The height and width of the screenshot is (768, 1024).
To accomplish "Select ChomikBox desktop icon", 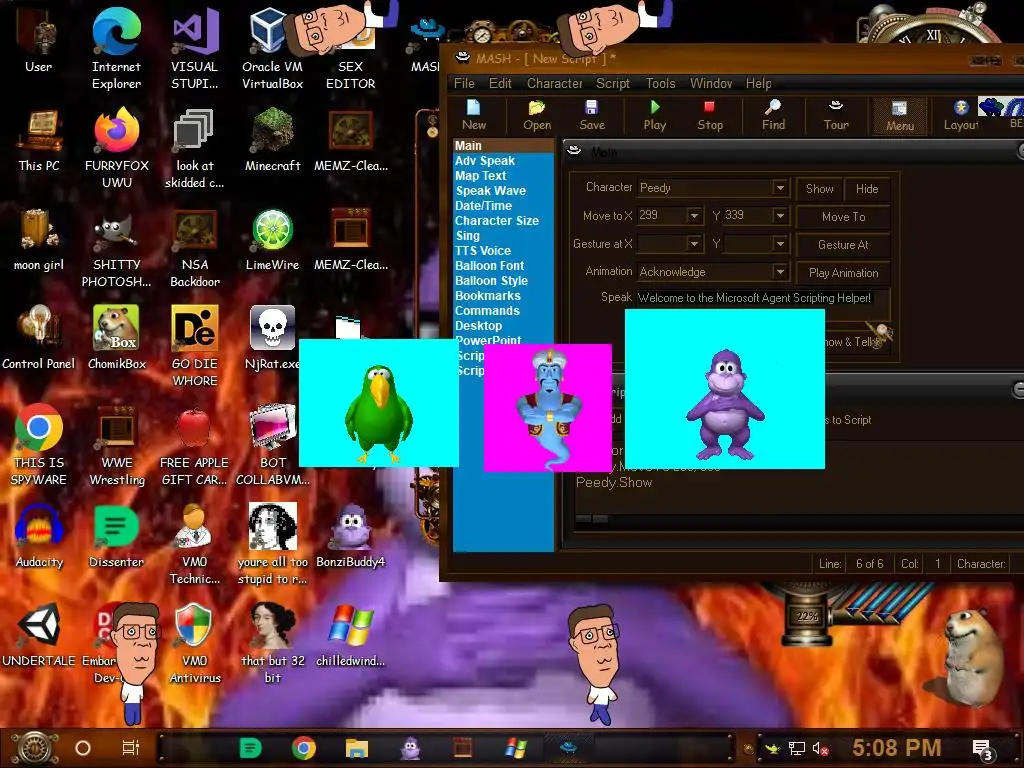I will [x=116, y=338].
